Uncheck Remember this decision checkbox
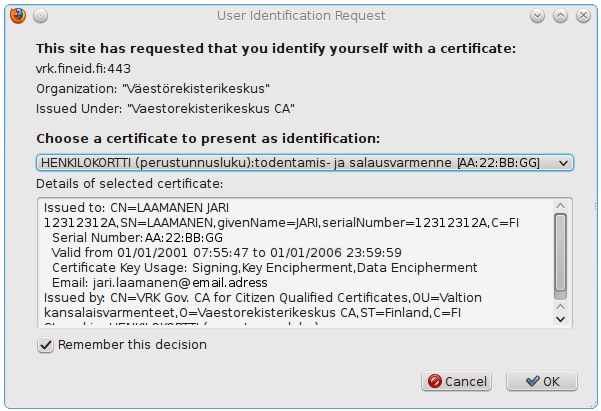The width and height of the screenshot is (601, 411). [45, 345]
